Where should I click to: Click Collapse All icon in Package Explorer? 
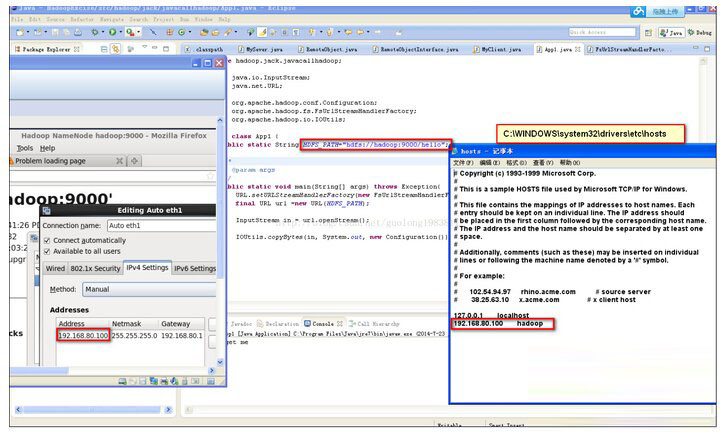click(x=104, y=49)
